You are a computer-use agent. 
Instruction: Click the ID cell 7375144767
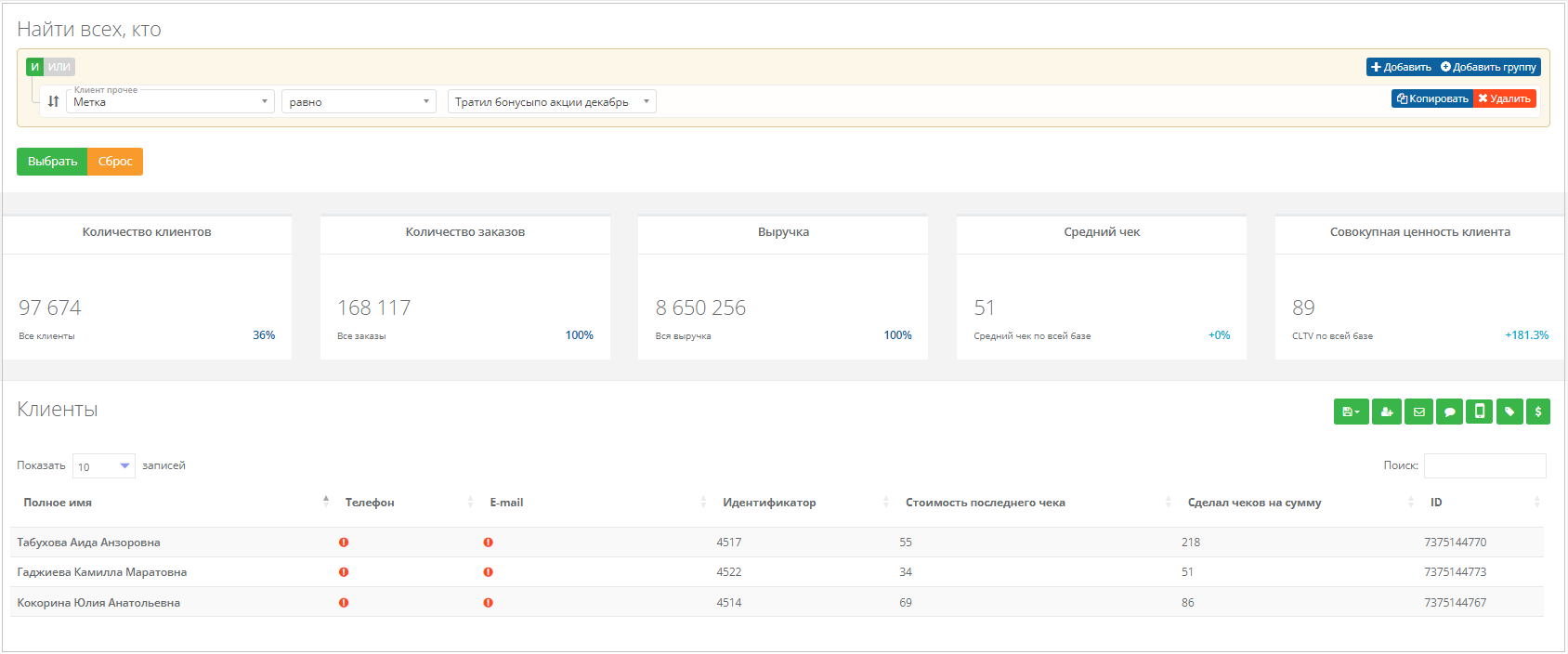[x=1456, y=603]
